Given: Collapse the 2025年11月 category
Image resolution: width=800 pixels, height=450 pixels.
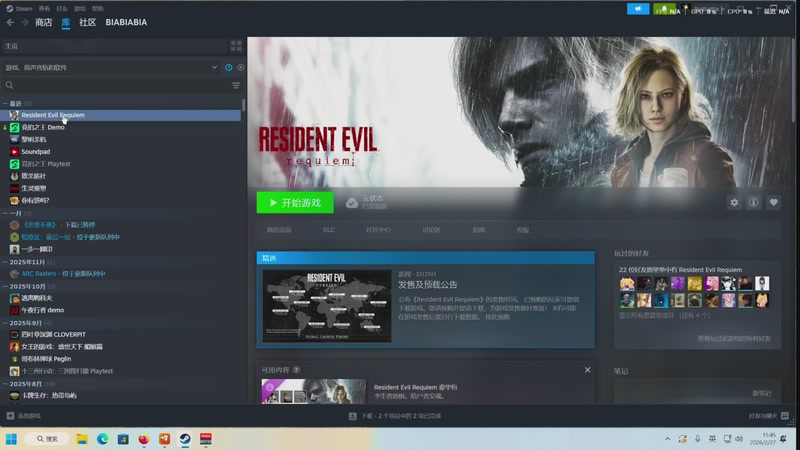Looking at the screenshot, I should 5,262.
